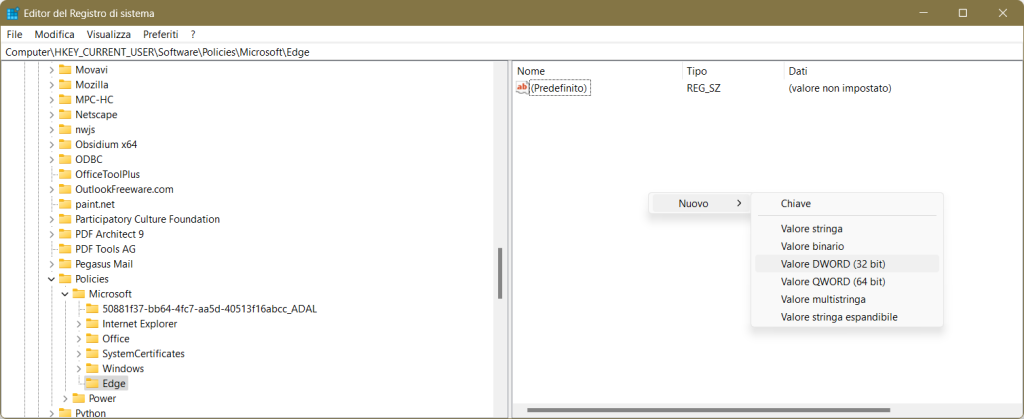Click the Registry Editor app icon in title bar
The image size is (1024, 419).
[x=12, y=12]
